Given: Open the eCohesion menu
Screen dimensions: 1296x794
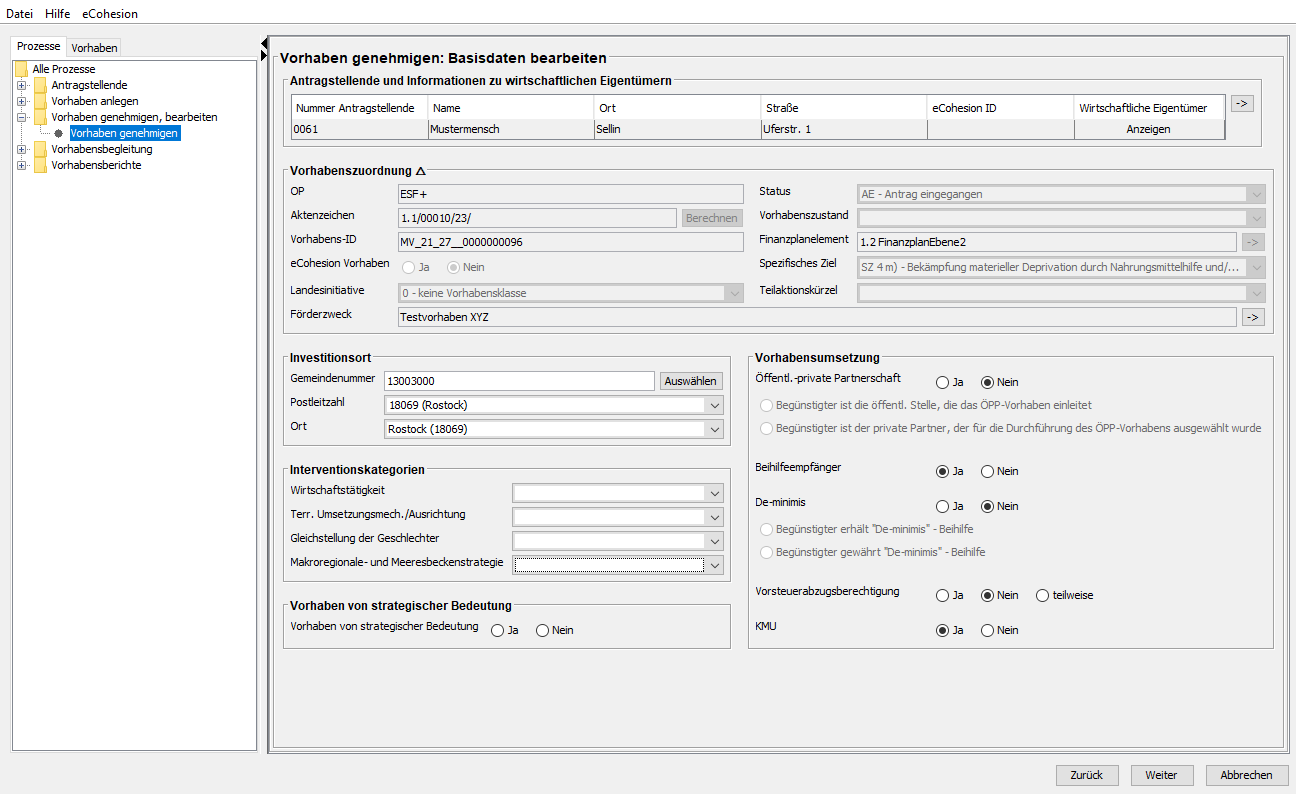Looking at the screenshot, I should tap(110, 14).
